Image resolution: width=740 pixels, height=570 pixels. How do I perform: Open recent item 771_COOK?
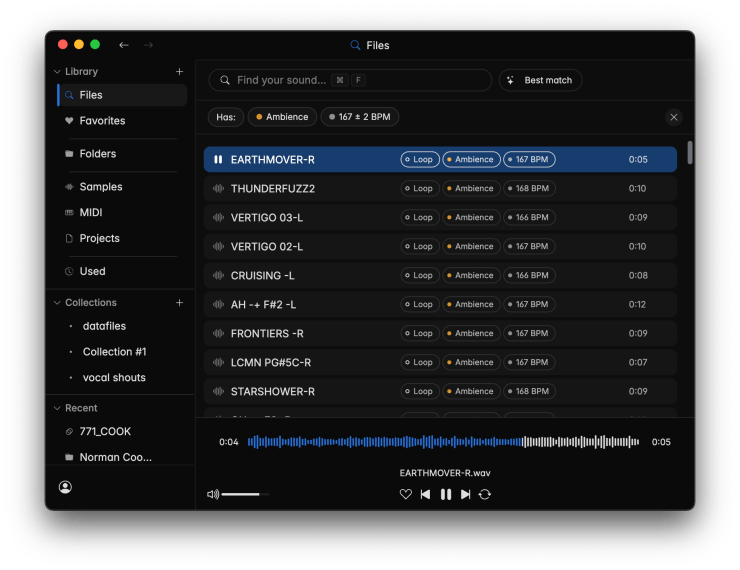(105, 431)
